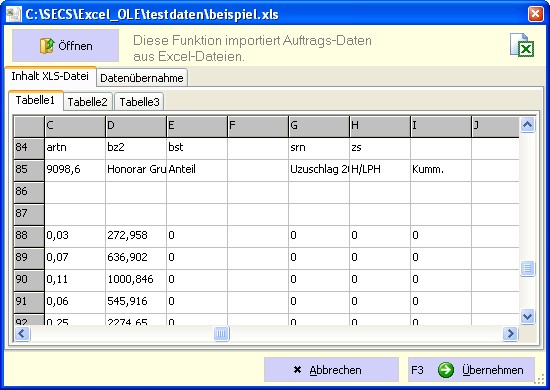Click the horizontal scrollbar left arrow

tap(22, 333)
